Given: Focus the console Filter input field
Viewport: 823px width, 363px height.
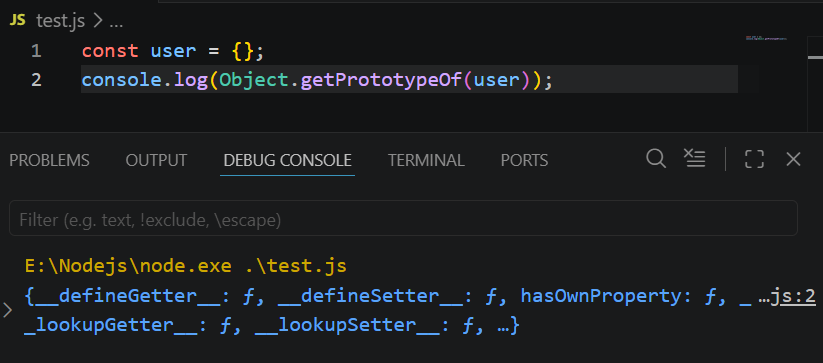Looking at the screenshot, I should [403, 218].
